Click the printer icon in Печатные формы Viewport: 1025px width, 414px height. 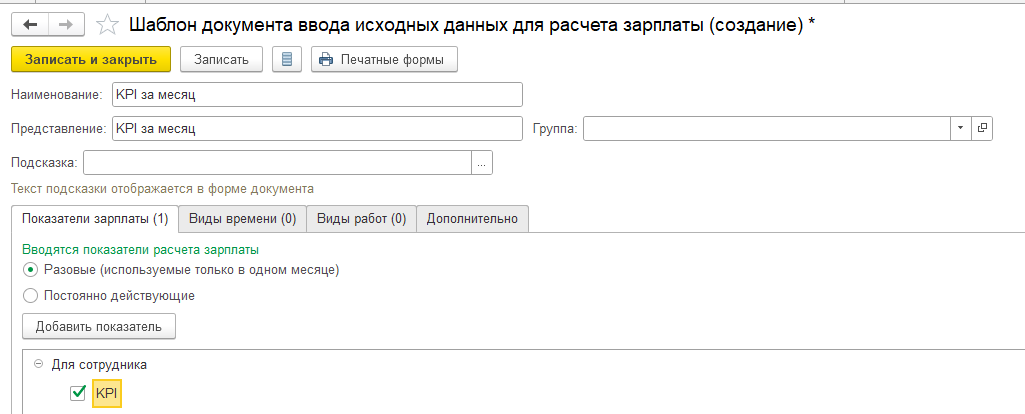pos(325,59)
